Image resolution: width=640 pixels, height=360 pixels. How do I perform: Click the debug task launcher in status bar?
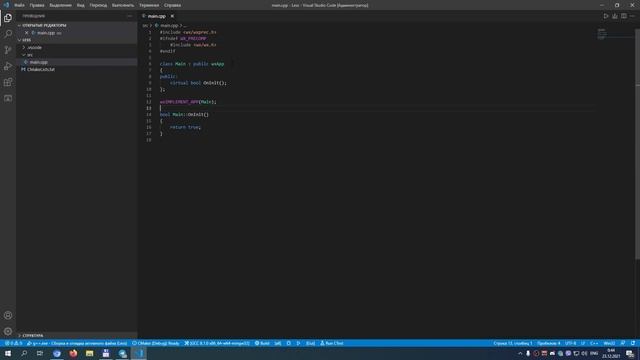[x=77, y=343]
